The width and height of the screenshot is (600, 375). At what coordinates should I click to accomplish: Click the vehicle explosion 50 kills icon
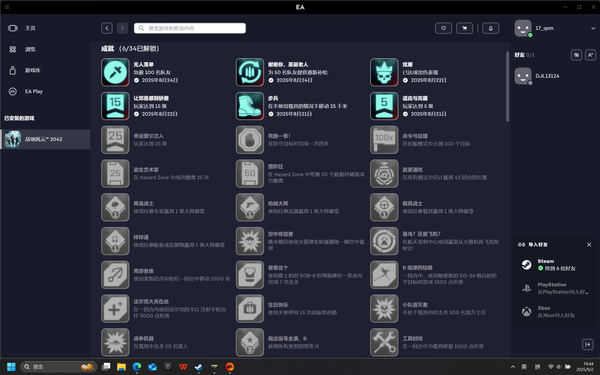[116, 342]
